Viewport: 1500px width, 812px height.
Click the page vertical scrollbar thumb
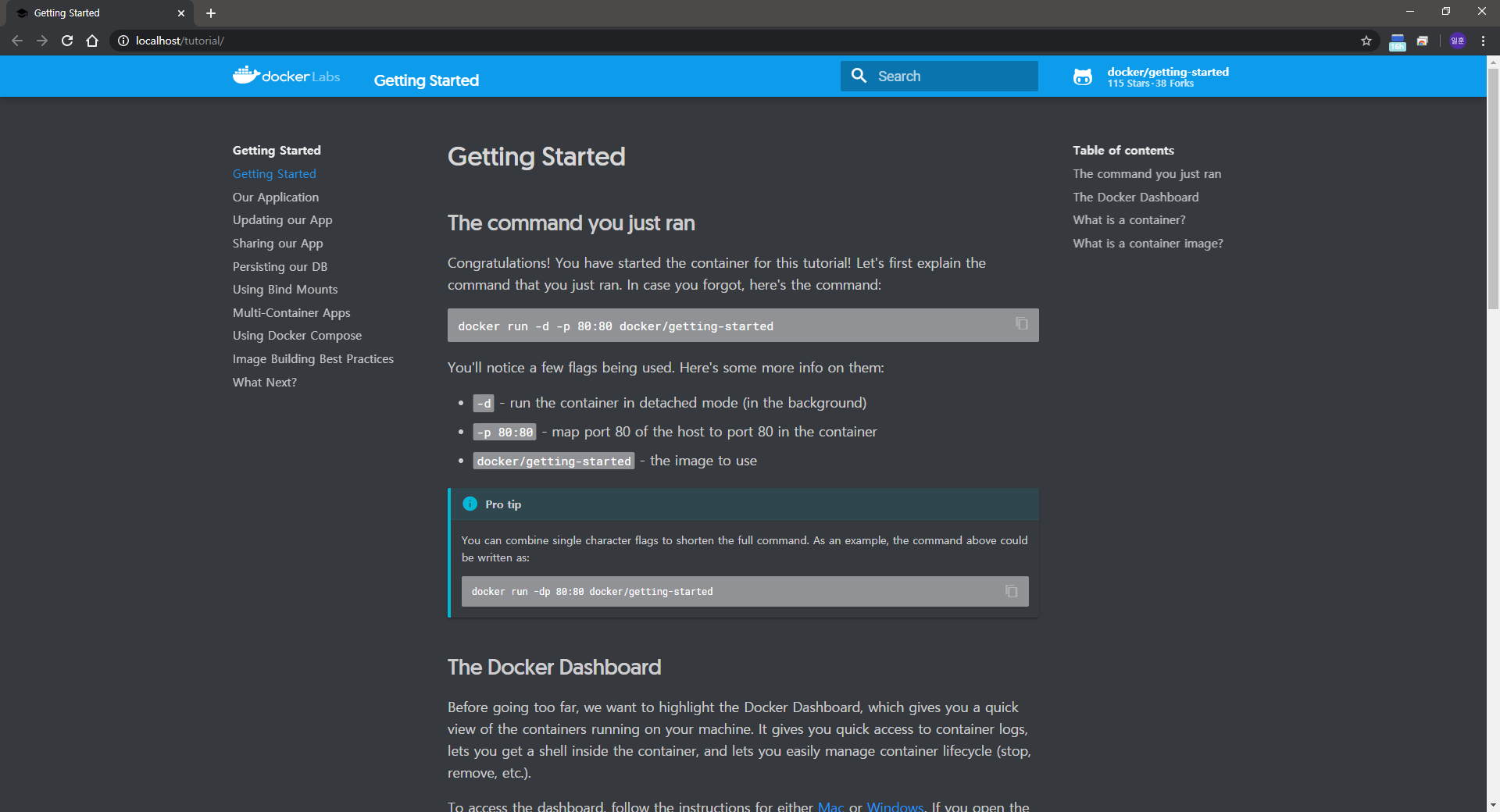[x=1493, y=189]
